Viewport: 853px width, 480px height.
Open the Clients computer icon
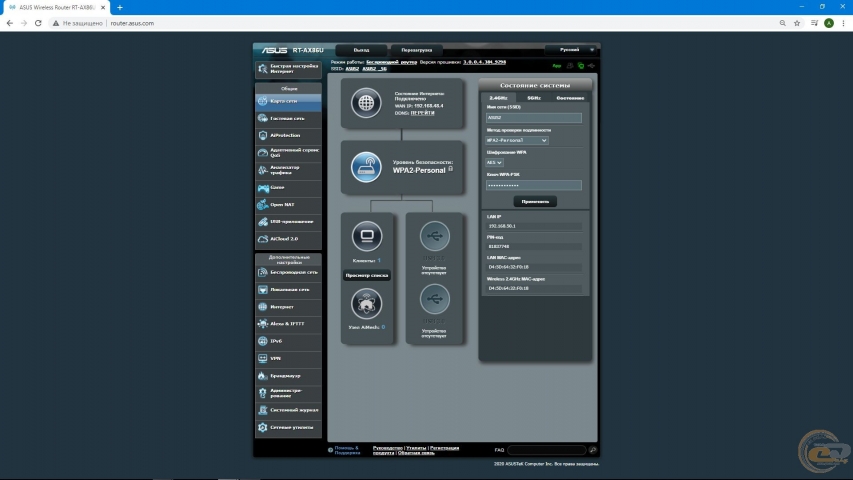pyautogui.click(x=367, y=236)
